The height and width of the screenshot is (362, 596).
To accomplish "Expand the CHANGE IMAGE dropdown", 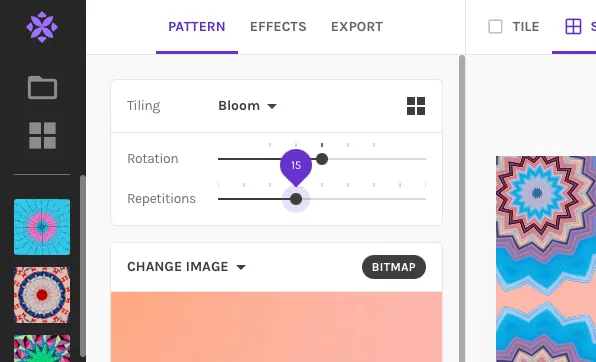I will click(186, 267).
